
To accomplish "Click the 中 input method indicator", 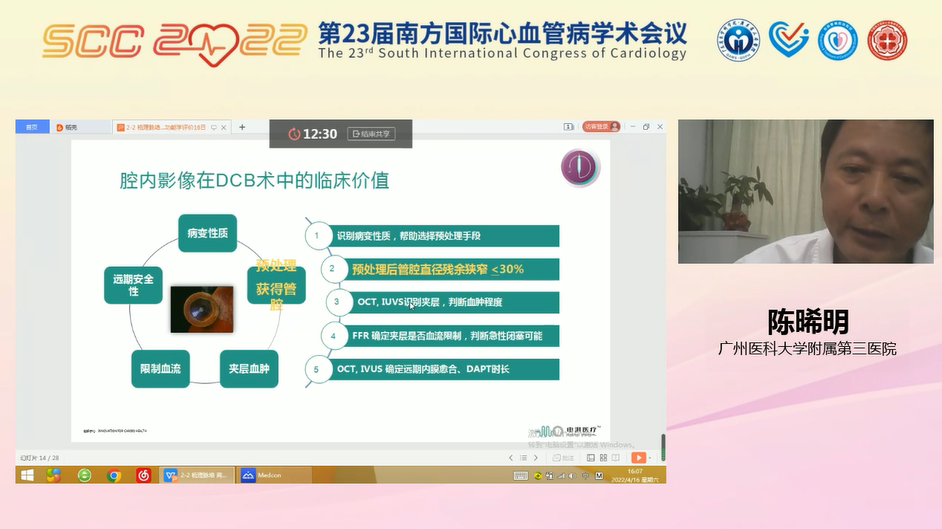I will [585, 476].
